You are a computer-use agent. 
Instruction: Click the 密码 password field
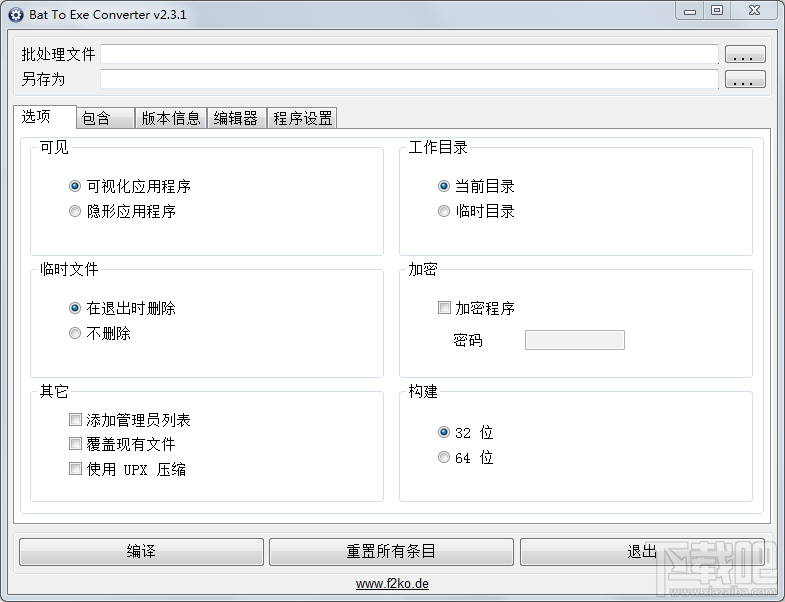tap(575, 340)
